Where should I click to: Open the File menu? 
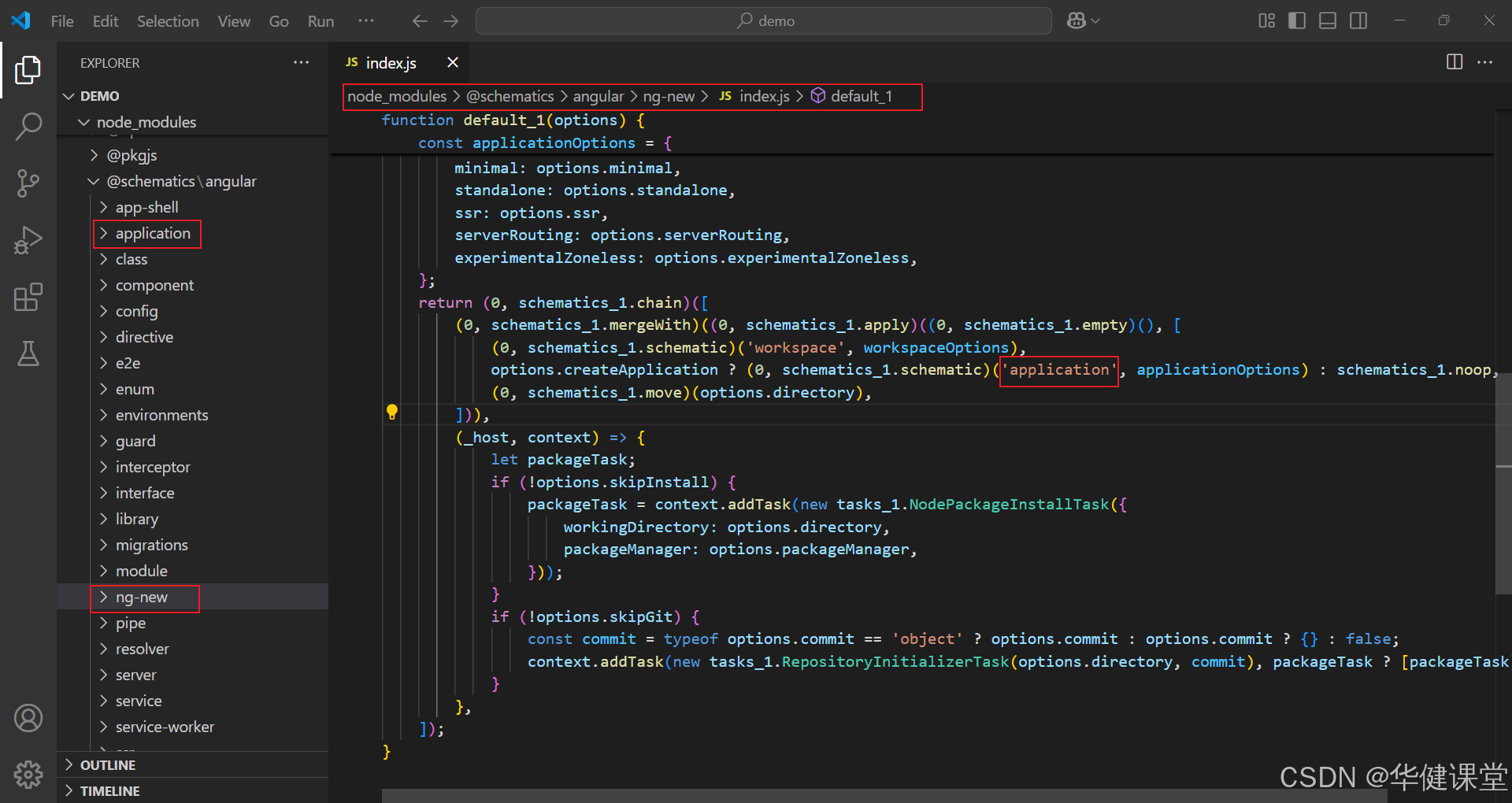62,21
